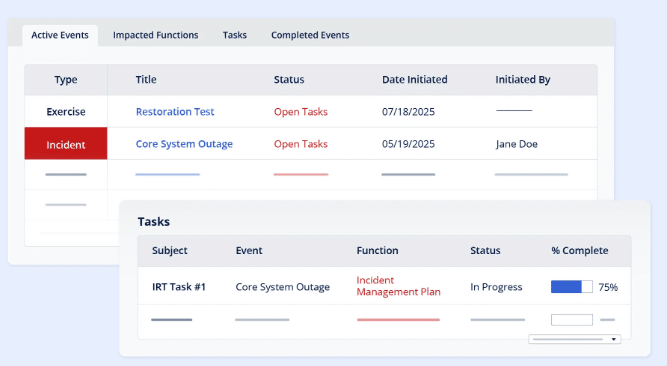Sort by the Type column header
This screenshot has height=366, width=667.
(66, 80)
